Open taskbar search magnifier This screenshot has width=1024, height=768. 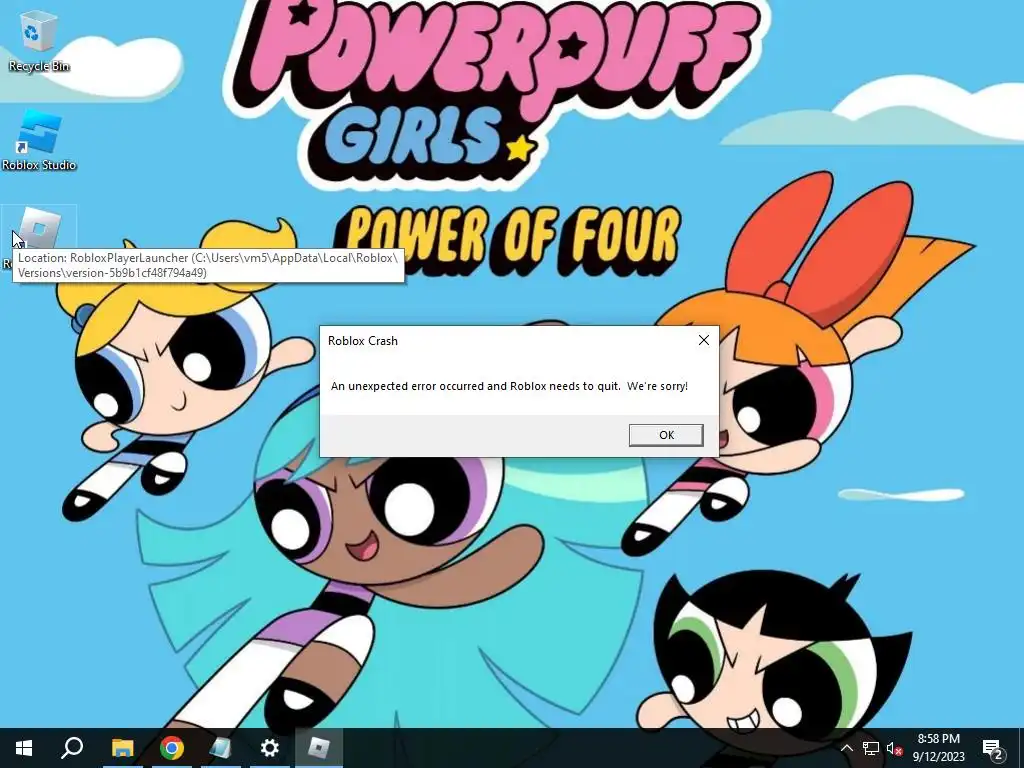(72, 748)
